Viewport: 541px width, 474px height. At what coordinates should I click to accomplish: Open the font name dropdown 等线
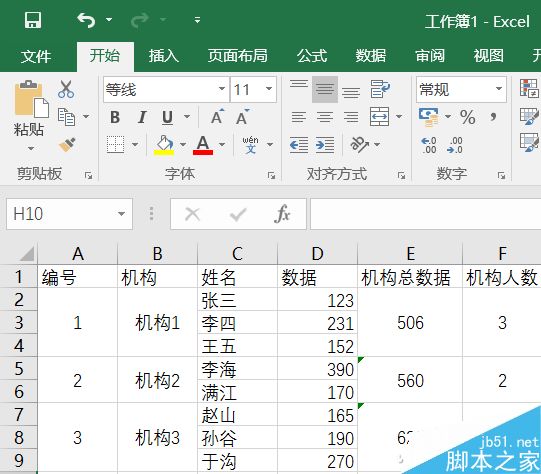tap(222, 89)
